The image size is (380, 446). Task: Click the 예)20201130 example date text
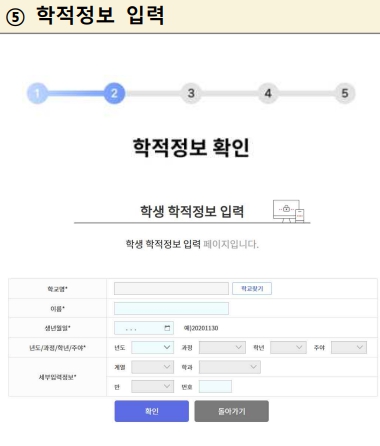pos(201,328)
